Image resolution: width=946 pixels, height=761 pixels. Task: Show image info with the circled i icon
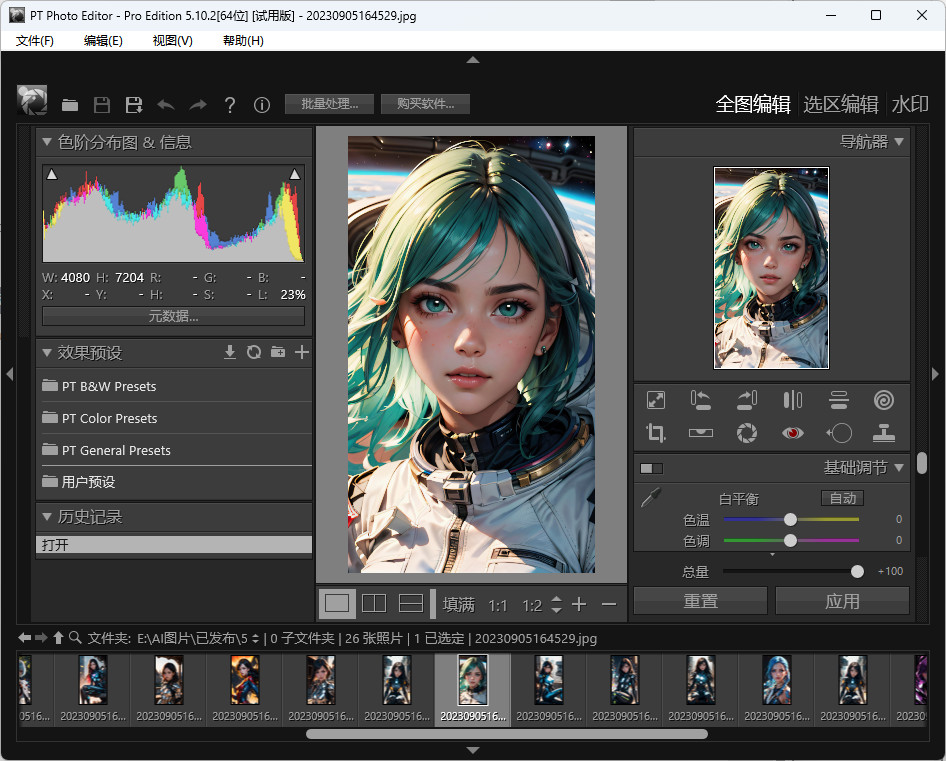click(262, 105)
